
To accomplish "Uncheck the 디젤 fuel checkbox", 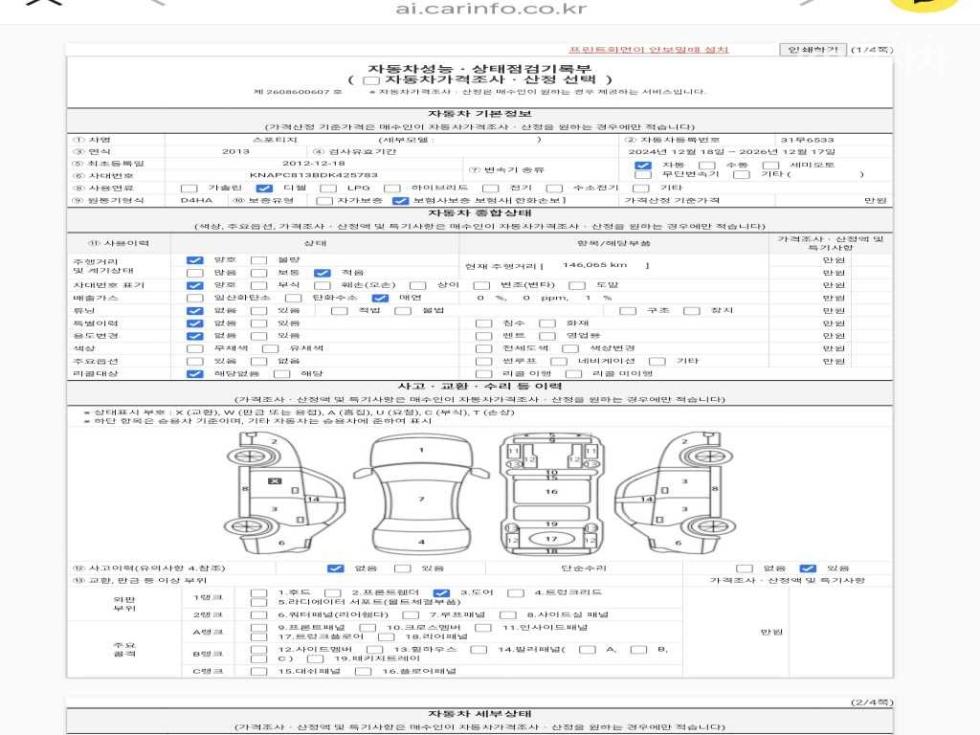I will [x=264, y=188].
